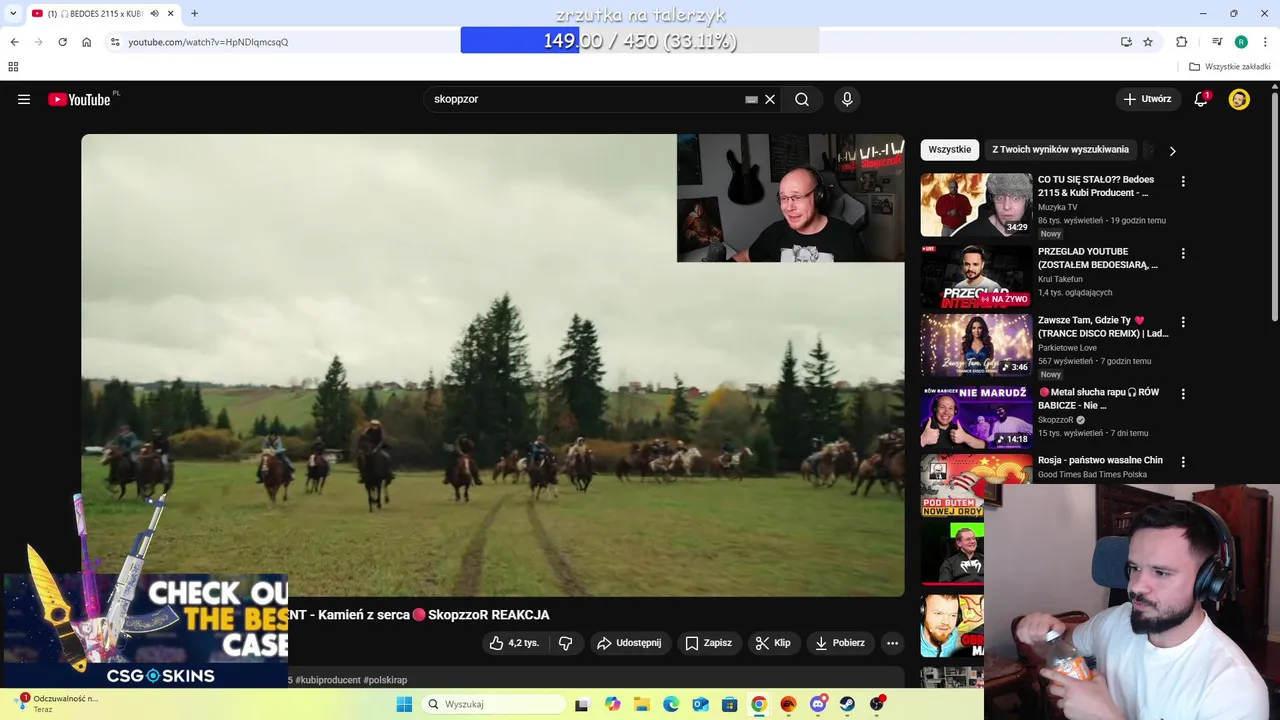Close the BEDOES 2115 x KUBI tab
Image resolution: width=1280 pixels, height=720 pixels.
[171, 14]
